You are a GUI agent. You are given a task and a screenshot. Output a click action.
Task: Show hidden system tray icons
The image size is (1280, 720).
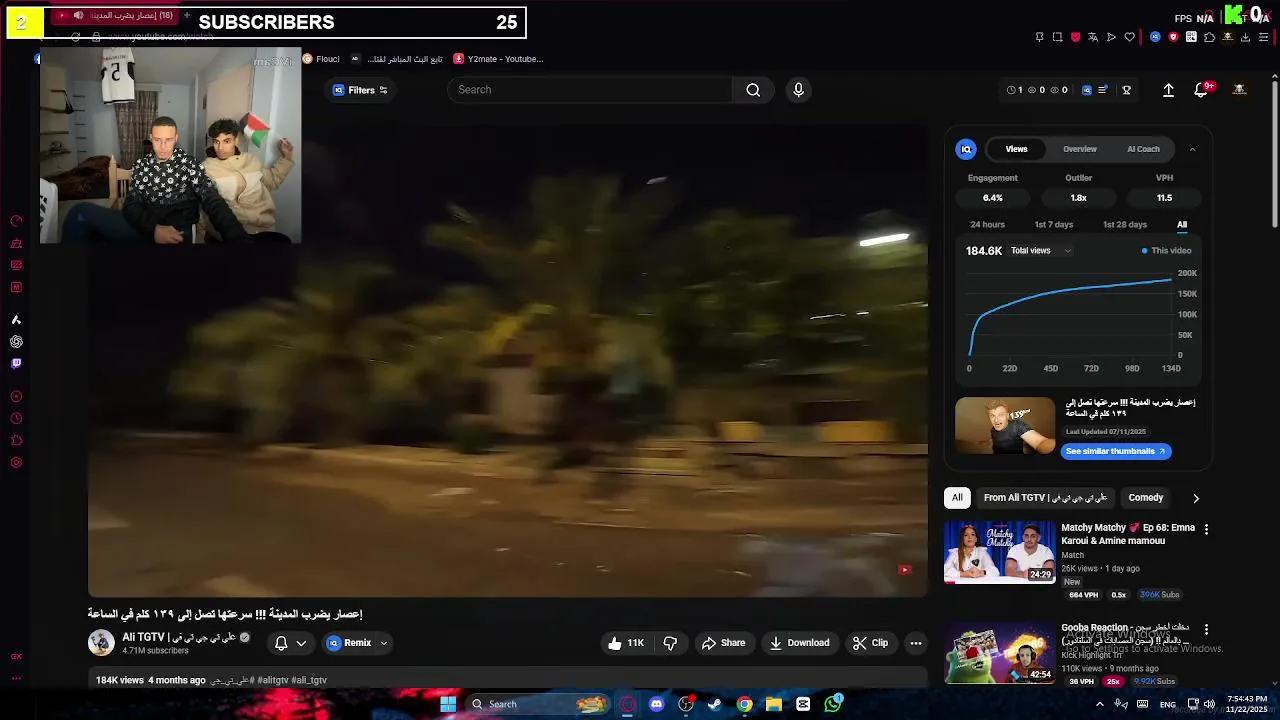click(1100, 704)
